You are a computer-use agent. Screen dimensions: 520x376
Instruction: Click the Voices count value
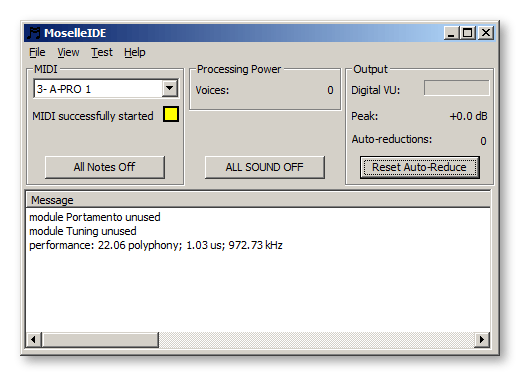coord(330,90)
